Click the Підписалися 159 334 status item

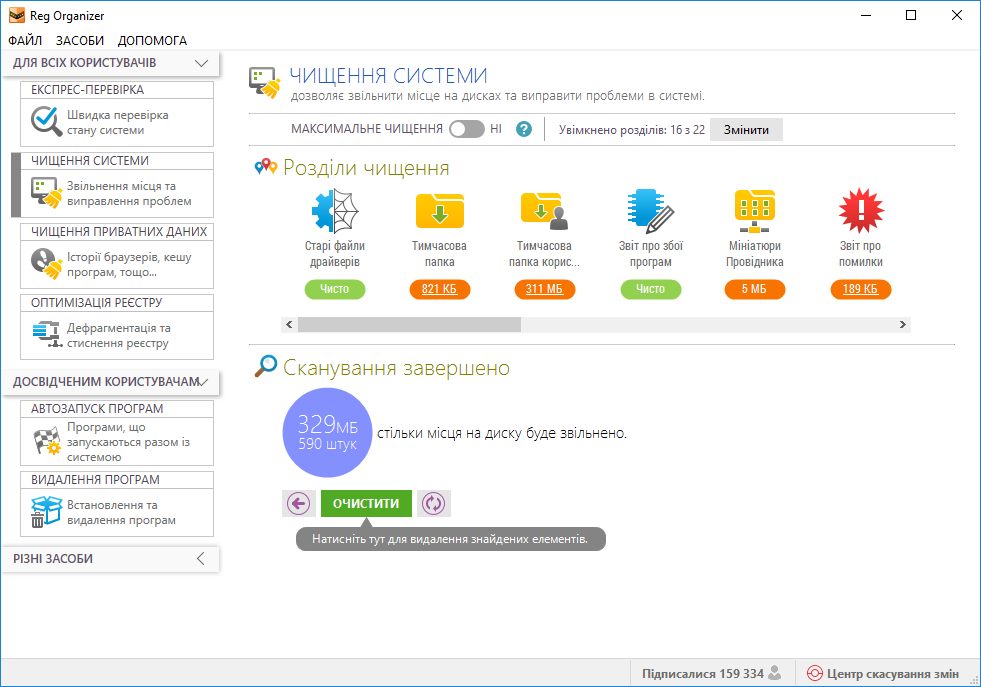click(x=712, y=674)
